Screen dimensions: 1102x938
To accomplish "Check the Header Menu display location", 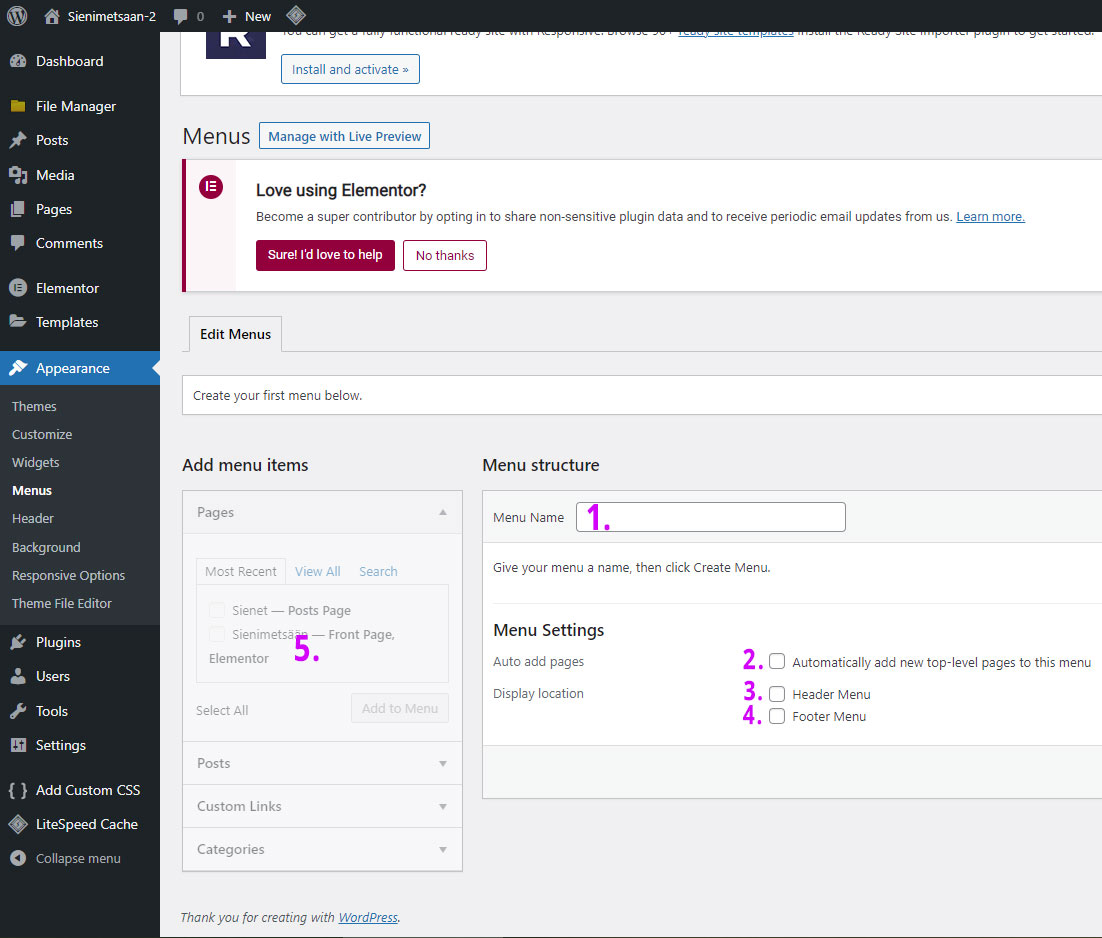I will 777,693.
